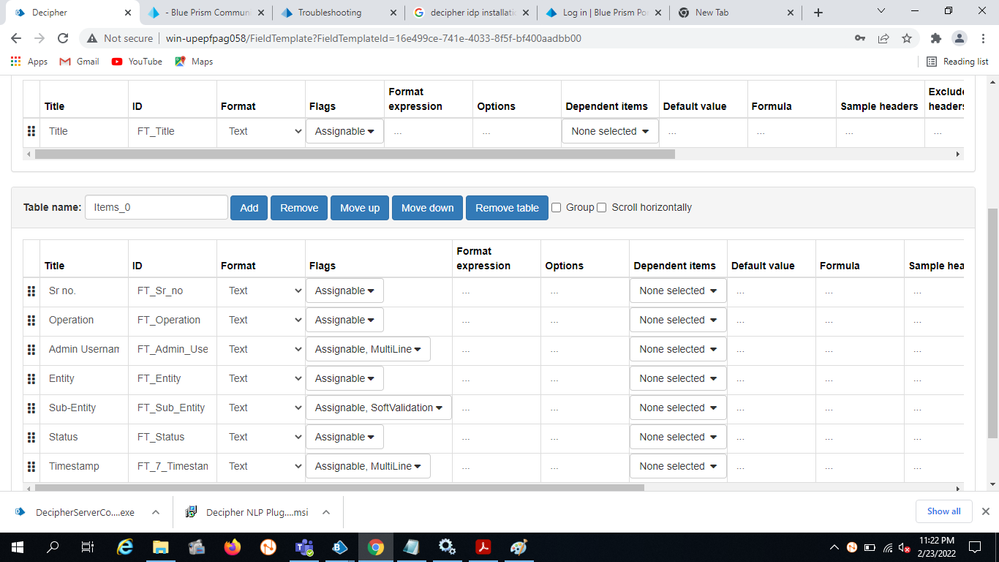999x562 pixels.
Task: Click the Table name input field
Action: click(156, 207)
